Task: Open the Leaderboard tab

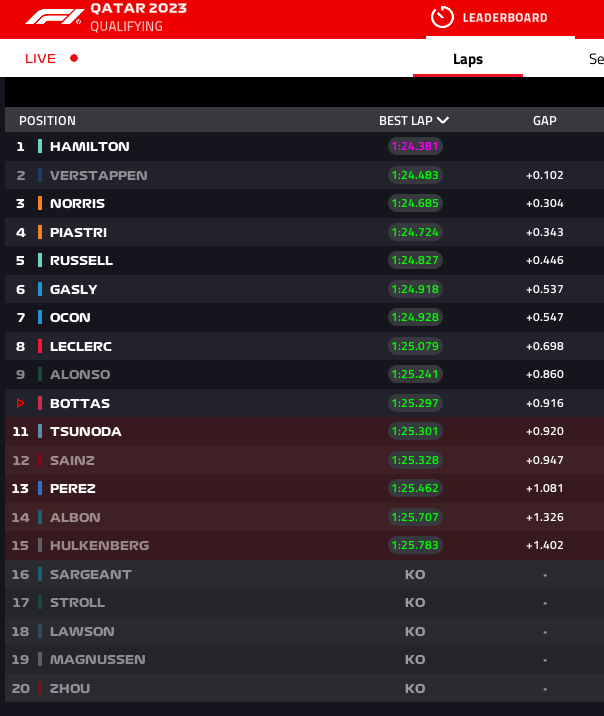Action: pos(504,17)
